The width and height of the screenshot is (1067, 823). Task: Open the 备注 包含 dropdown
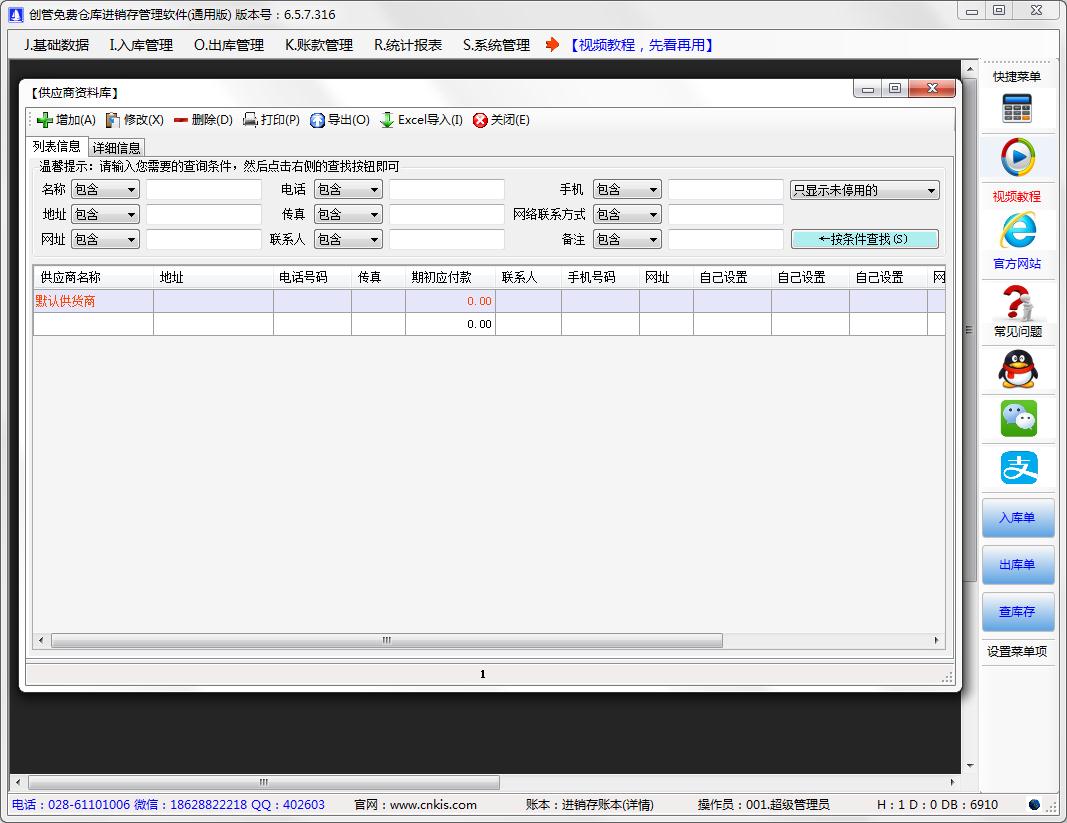tap(627, 238)
